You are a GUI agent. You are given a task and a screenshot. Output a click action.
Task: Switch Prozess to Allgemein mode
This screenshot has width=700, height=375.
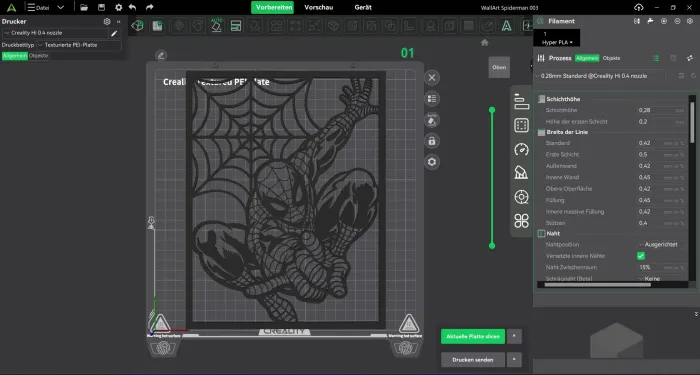587,58
